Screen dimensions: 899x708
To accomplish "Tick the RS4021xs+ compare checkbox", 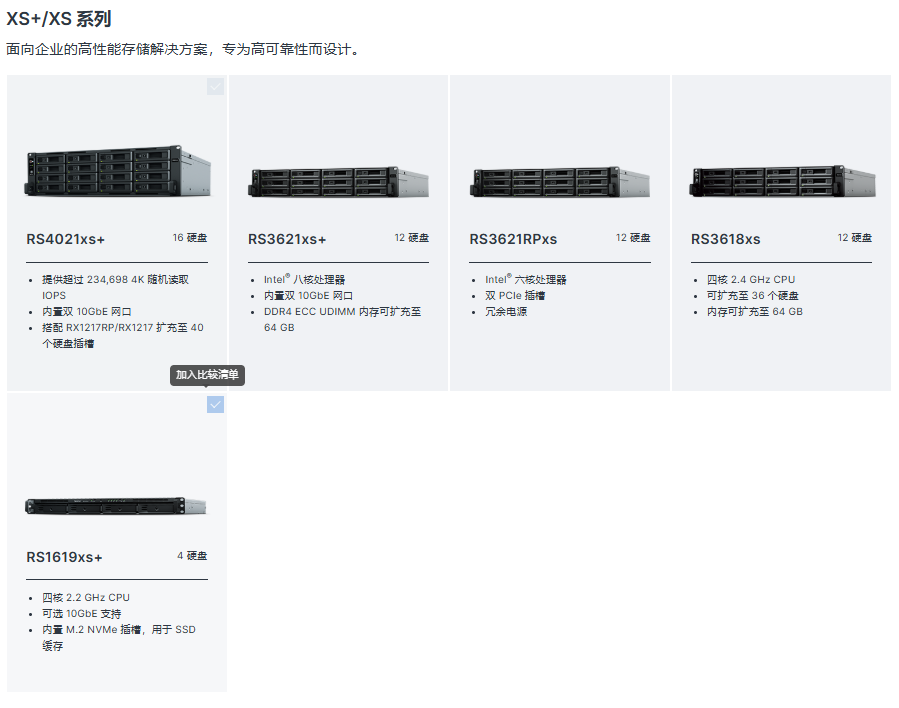I will pyautogui.click(x=215, y=87).
